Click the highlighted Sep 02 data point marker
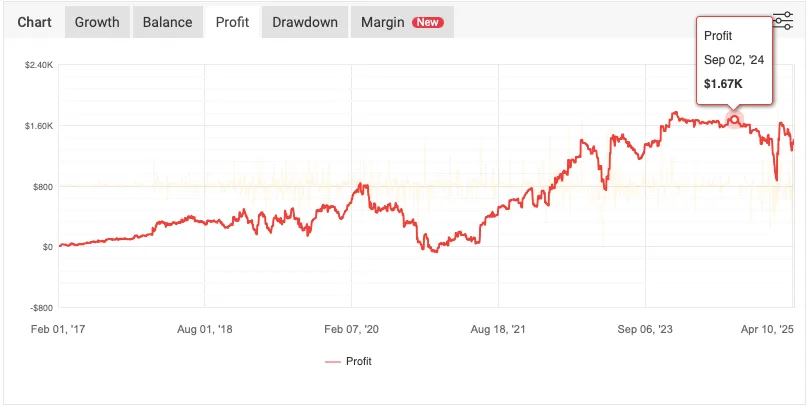This screenshot has height=408, width=808. 734,120
